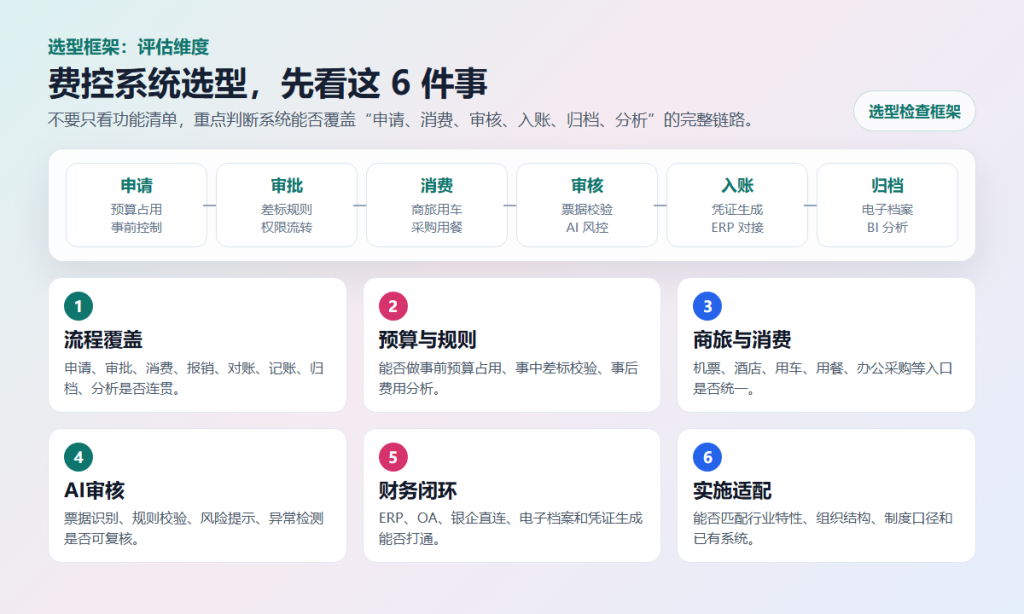The width and height of the screenshot is (1024, 614).
Task: Open the 归档 step card
Action: (888, 205)
